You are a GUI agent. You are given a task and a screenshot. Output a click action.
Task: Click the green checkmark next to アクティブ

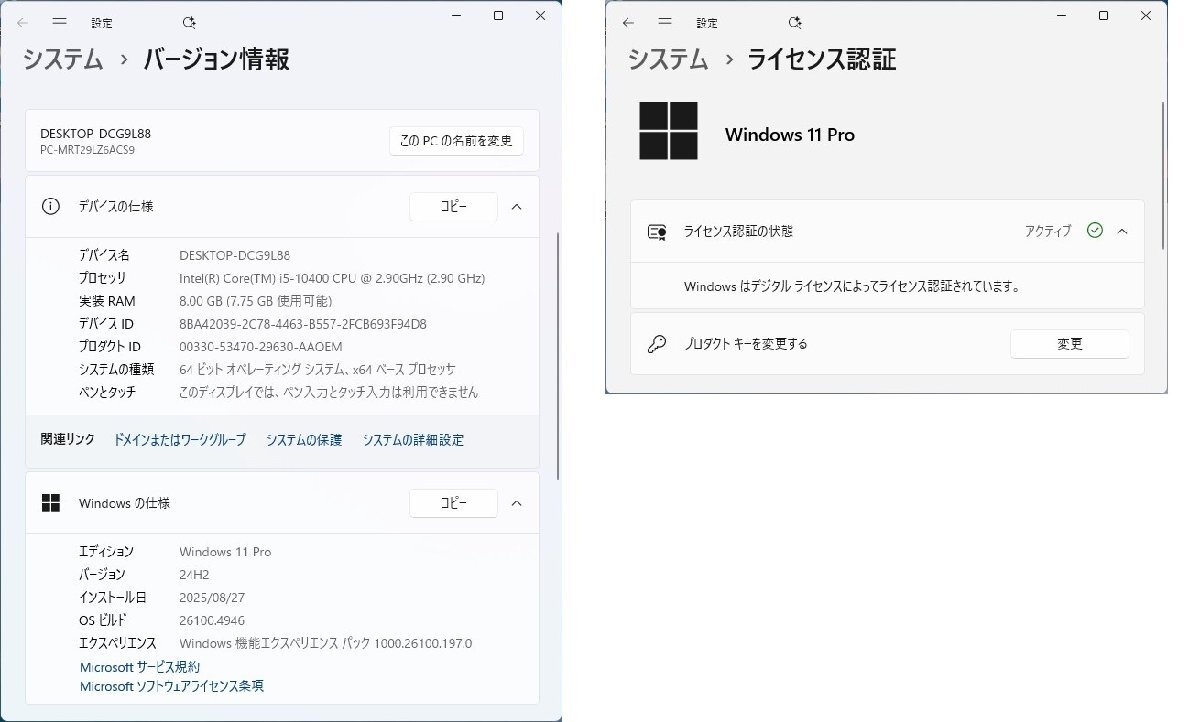[x=1094, y=230]
